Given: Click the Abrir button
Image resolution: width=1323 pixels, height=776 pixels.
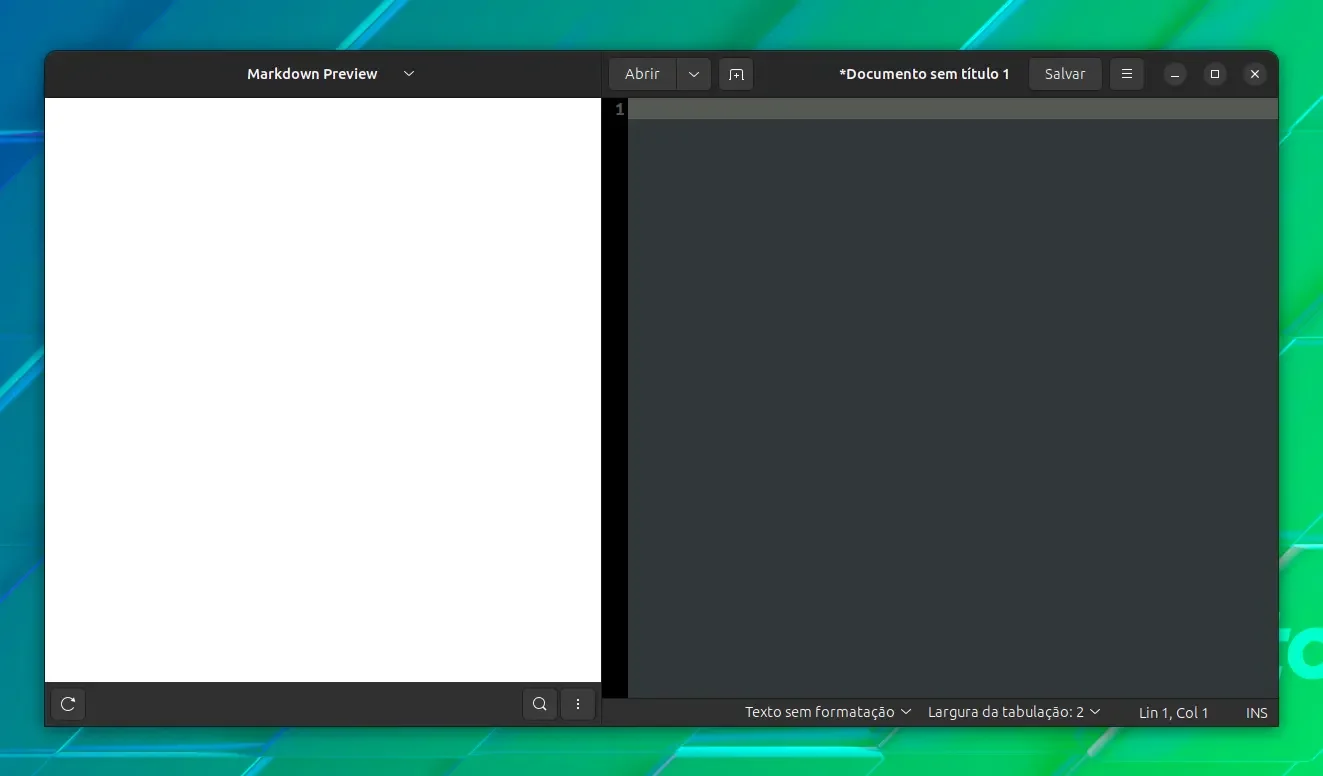Looking at the screenshot, I should [642, 74].
